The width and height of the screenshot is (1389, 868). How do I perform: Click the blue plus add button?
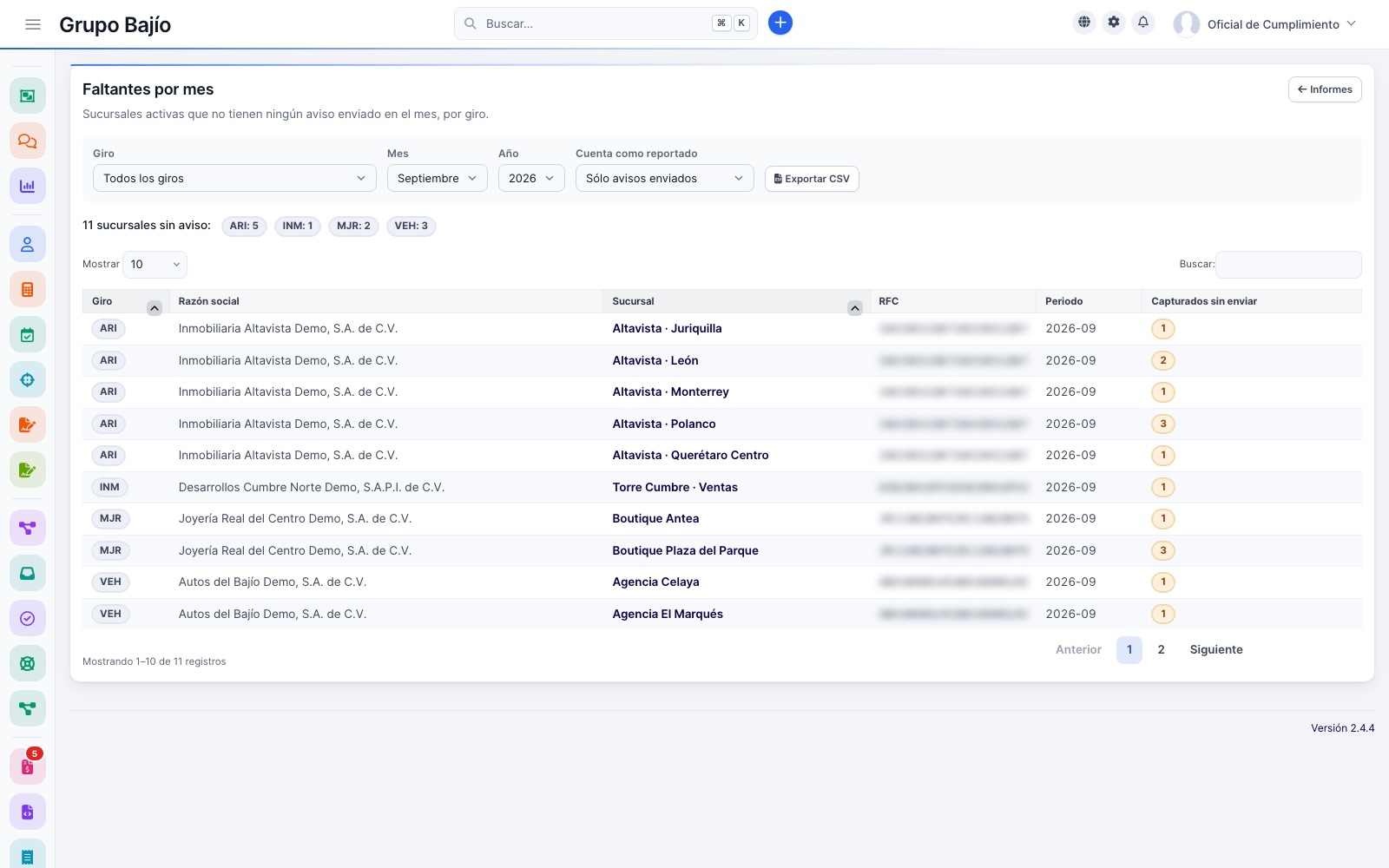780,23
